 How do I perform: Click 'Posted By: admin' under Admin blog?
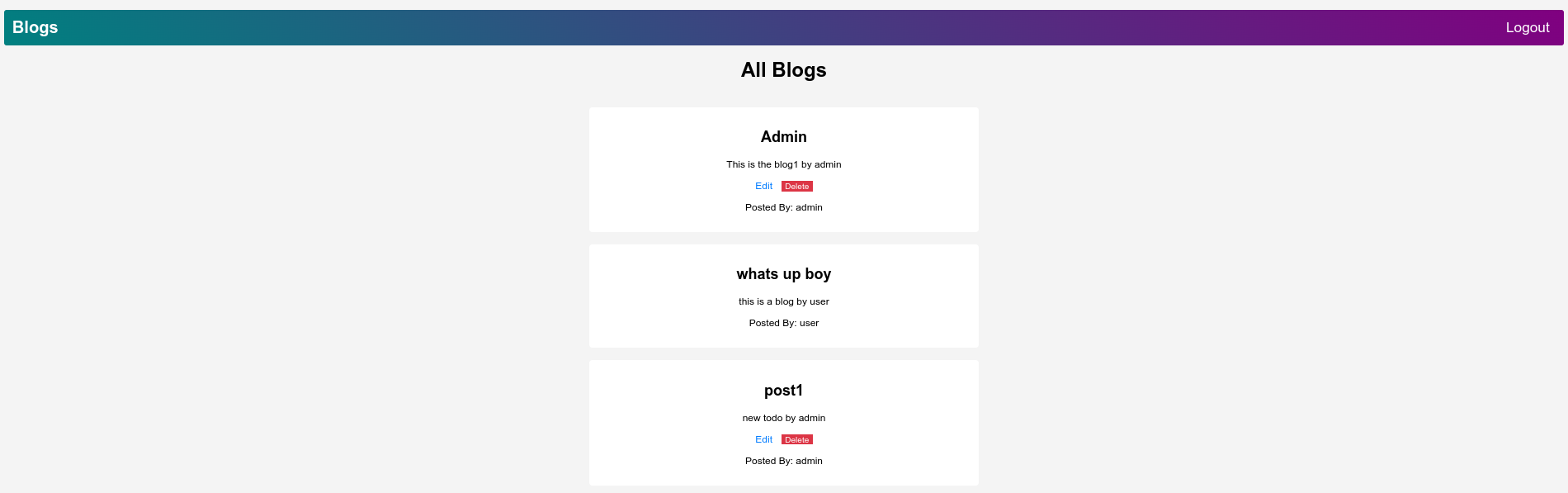click(x=783, y=207)
